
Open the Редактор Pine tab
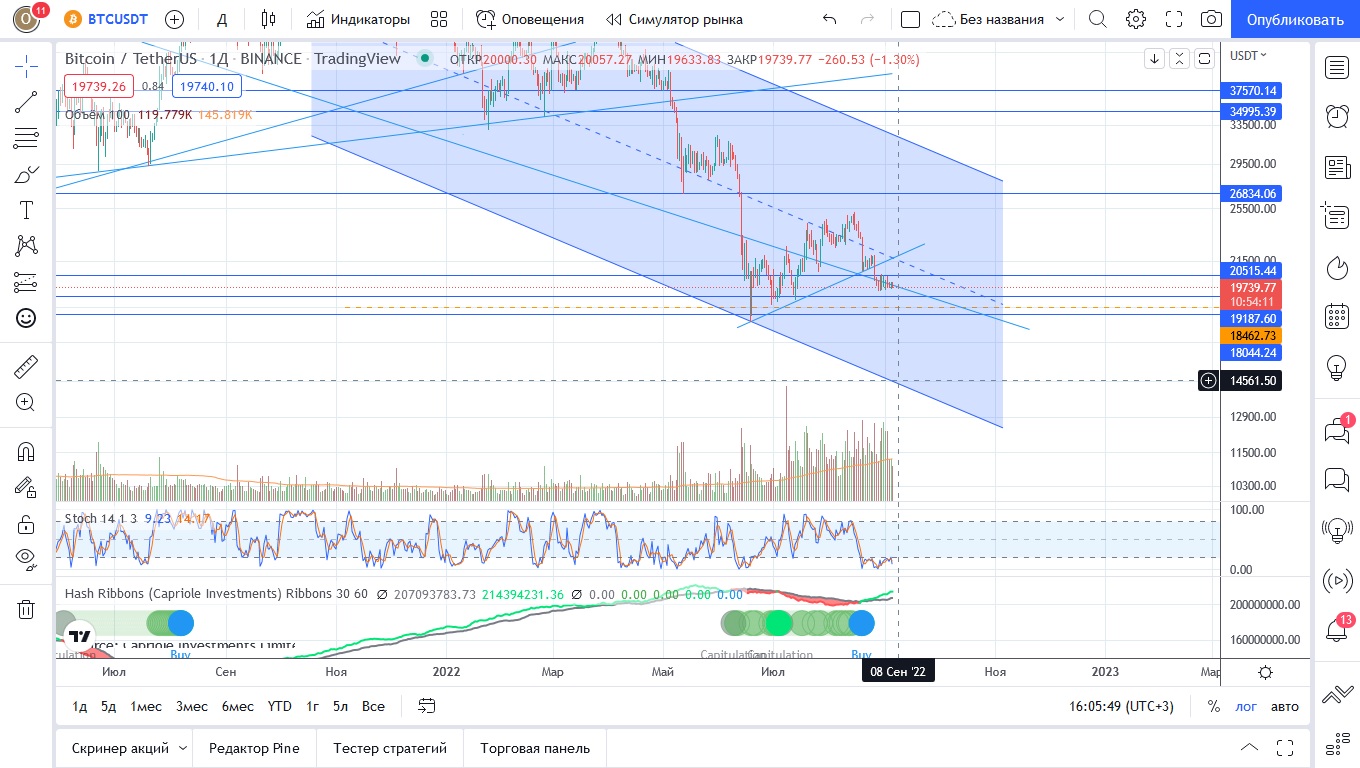pos(254,748)
